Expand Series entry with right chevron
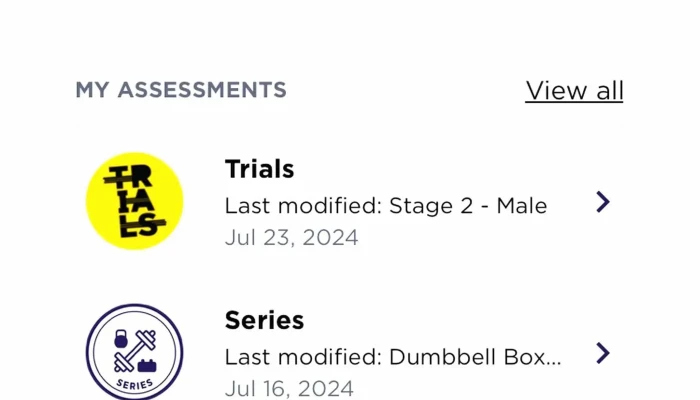The width and height of the screenshot is (700, 400). pos(603,353)
